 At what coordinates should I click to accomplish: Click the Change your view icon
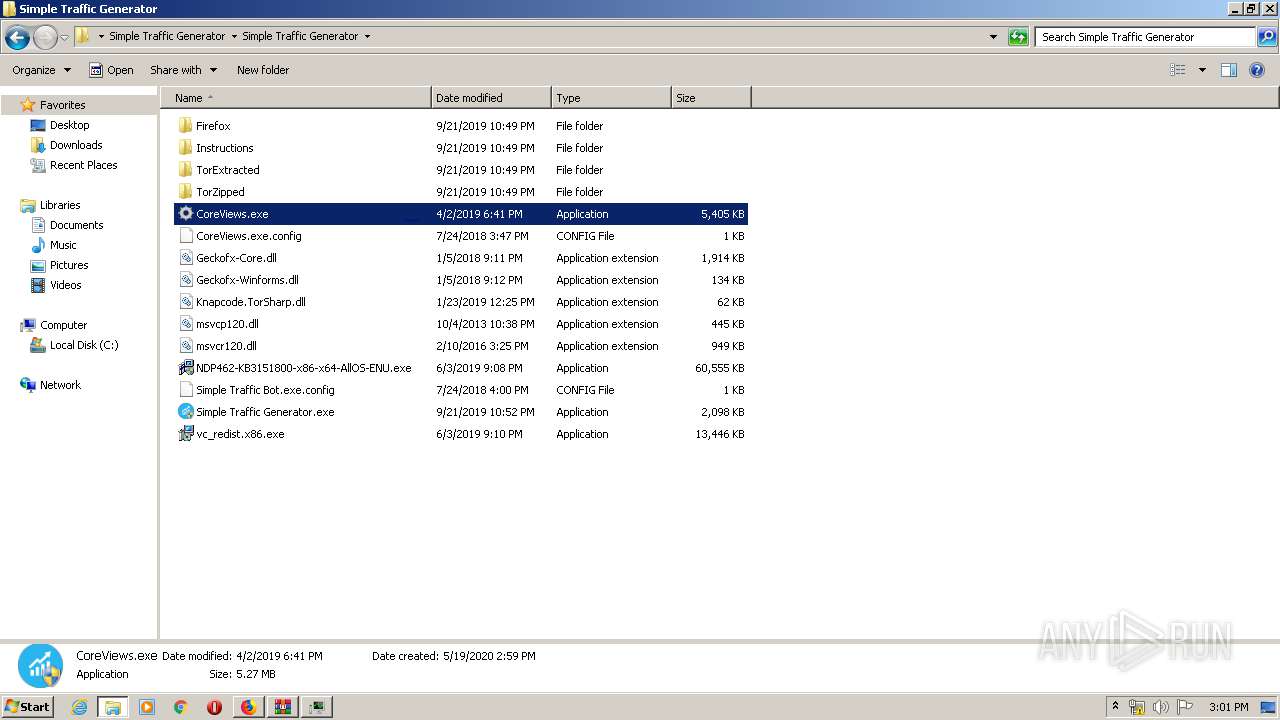point(1178,70)
